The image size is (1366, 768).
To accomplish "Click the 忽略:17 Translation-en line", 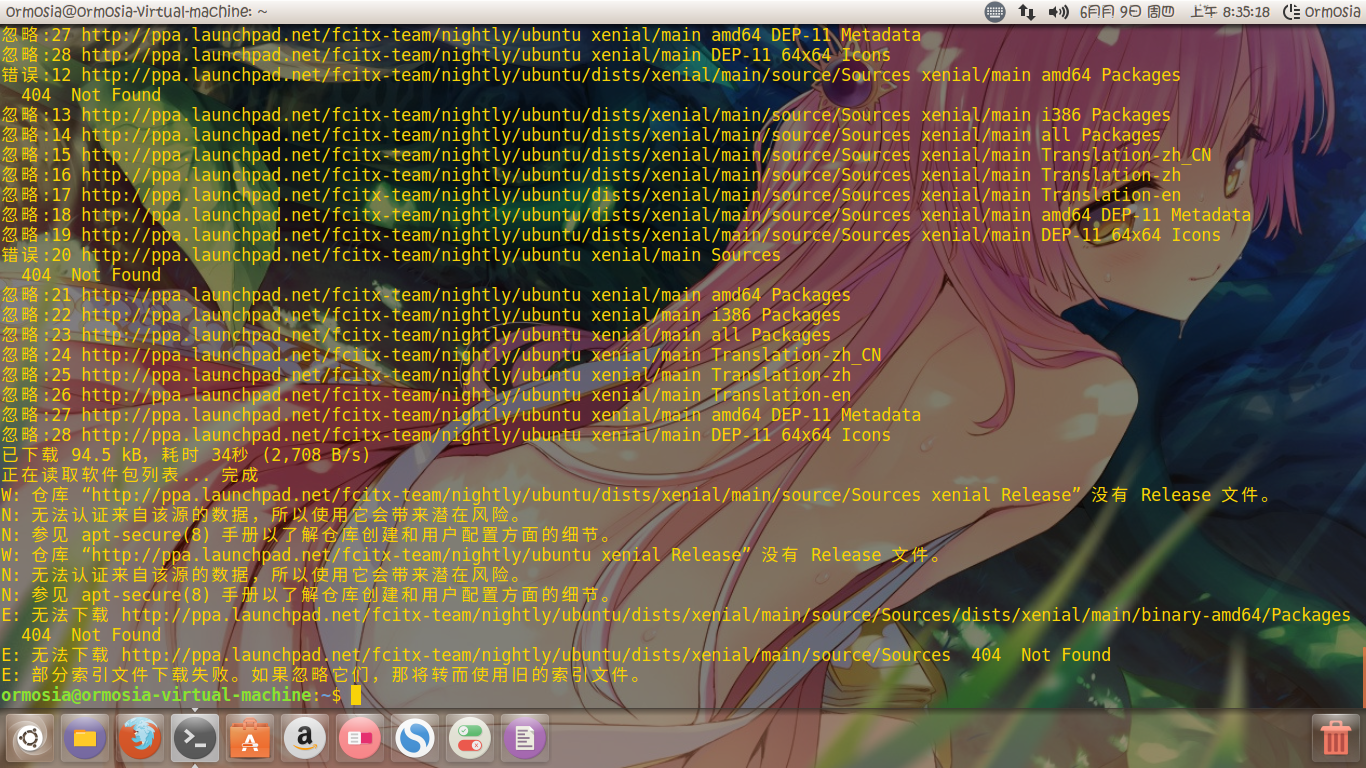I will (591, 195).
